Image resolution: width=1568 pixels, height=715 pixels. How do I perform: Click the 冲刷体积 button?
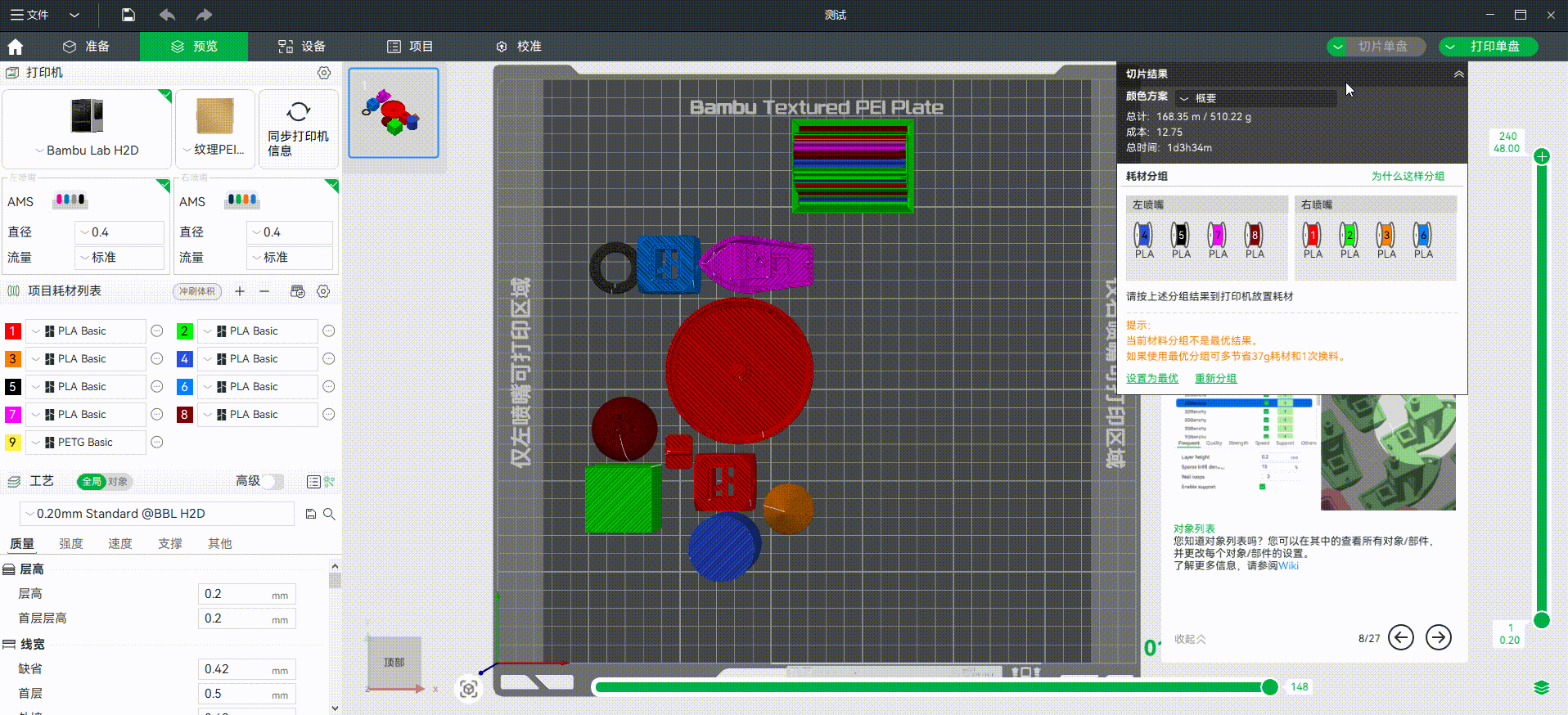[x=197, y=291]
